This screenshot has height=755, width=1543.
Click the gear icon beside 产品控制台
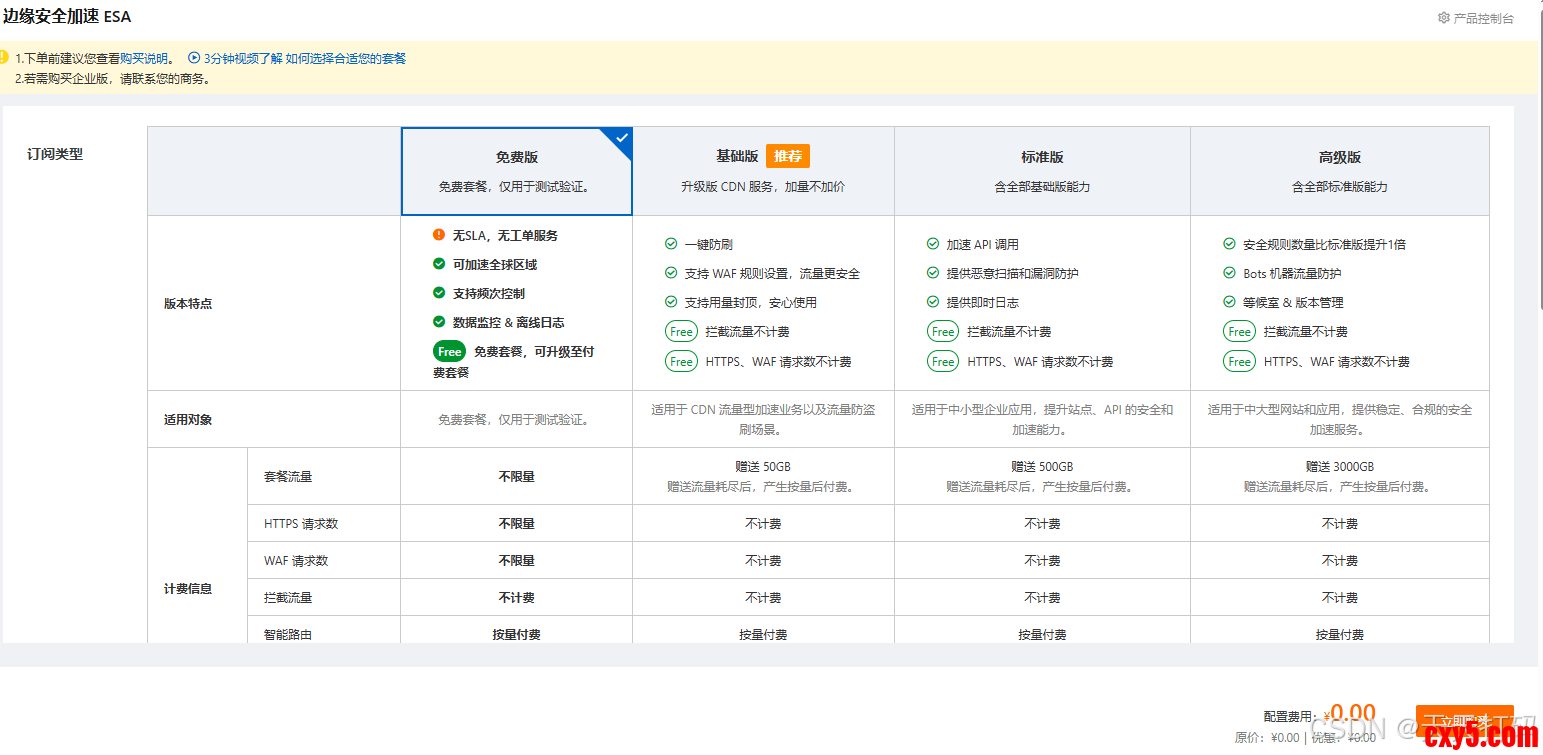[x=1443, y=18]
